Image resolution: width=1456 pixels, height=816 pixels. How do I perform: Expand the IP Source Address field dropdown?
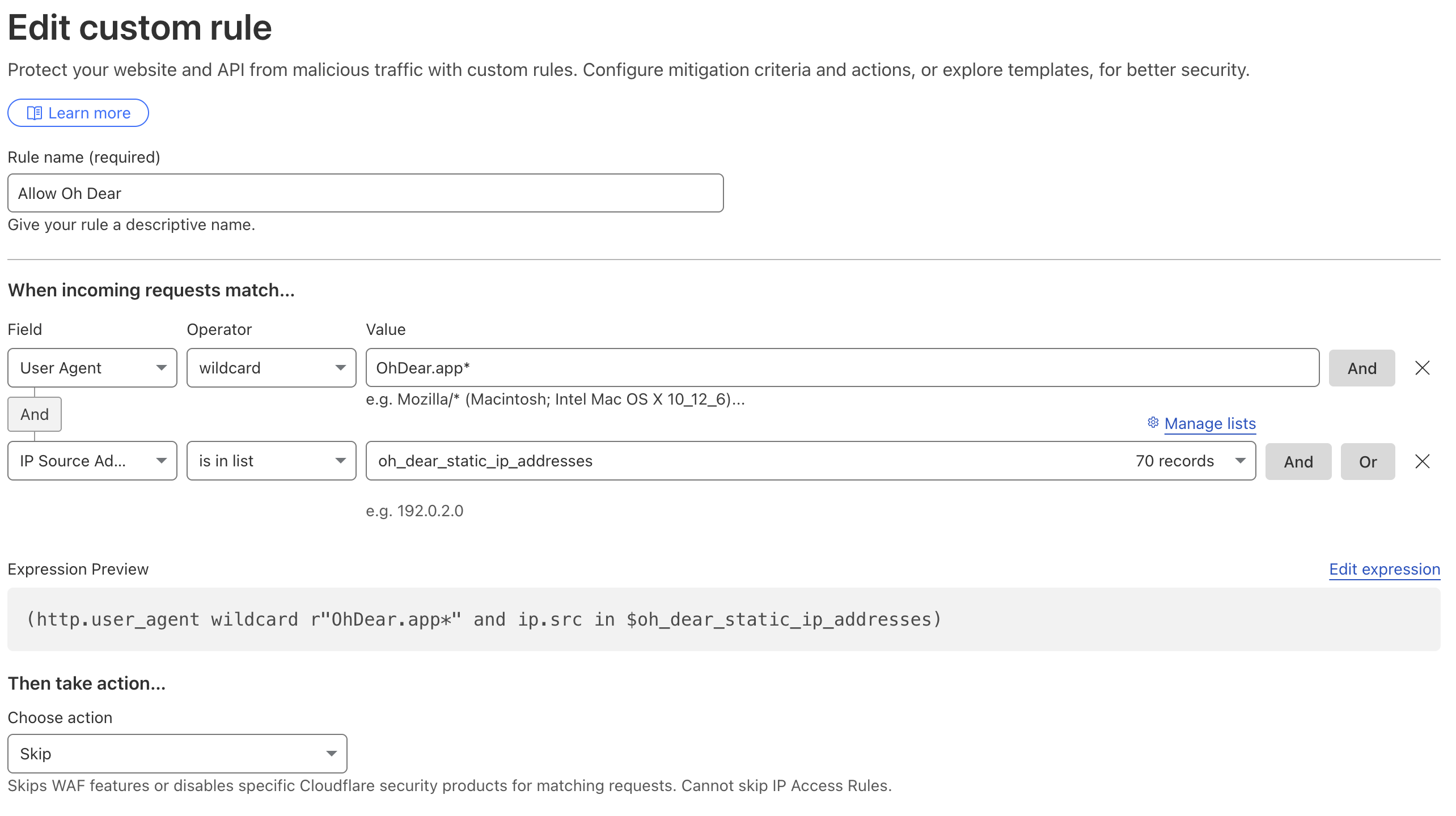[x=92, y=461]
